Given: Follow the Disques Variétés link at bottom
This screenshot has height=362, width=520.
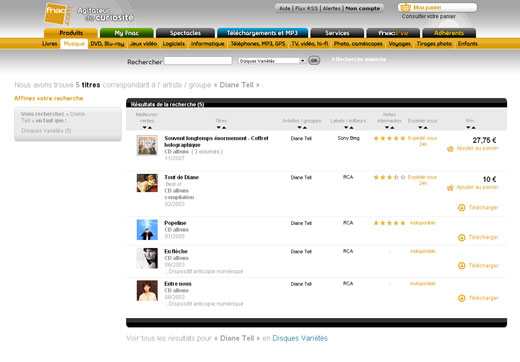Looking at the screenshot, I should tap(300, 338).
